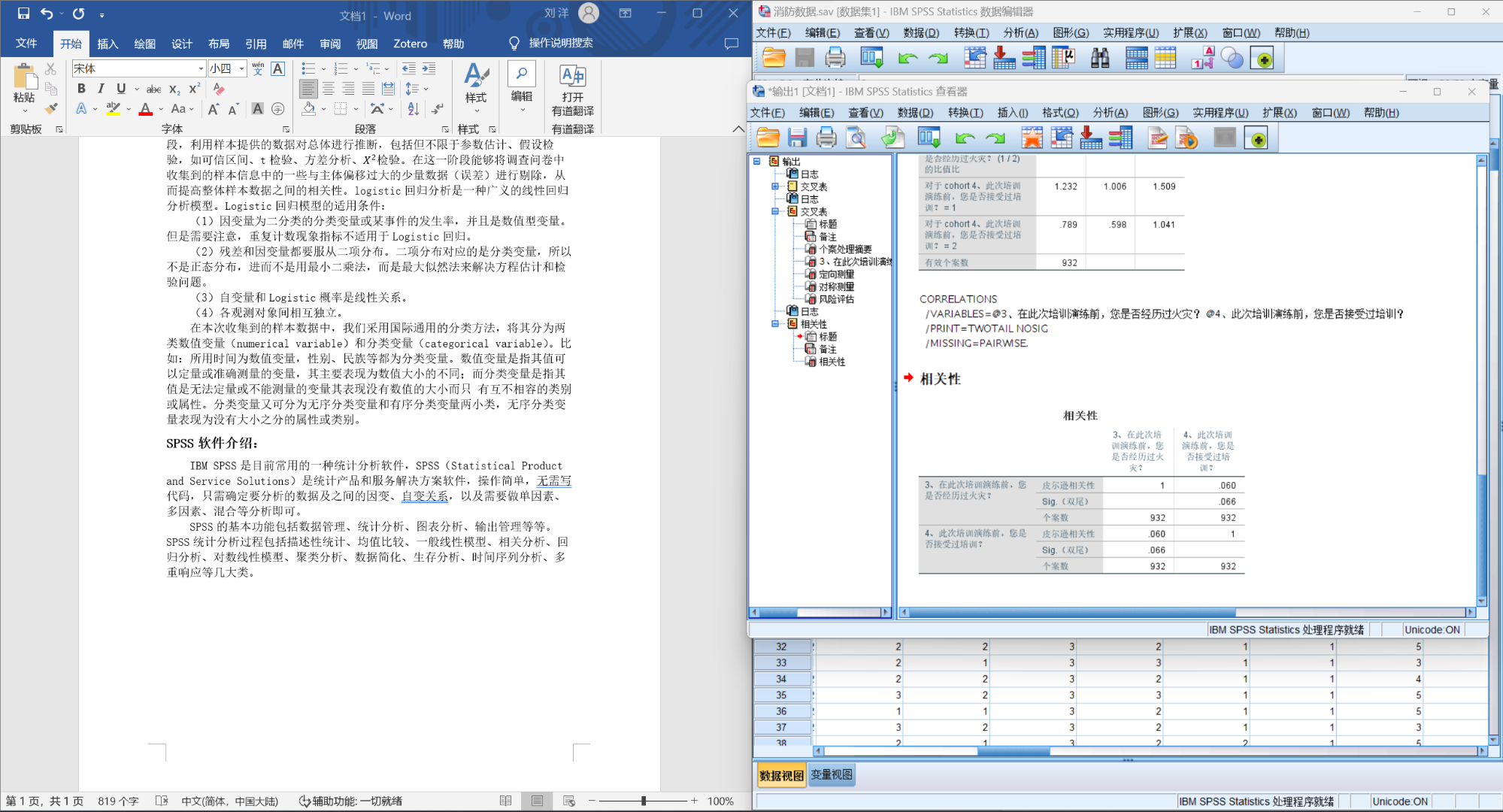Viewport: 1503px width, 812px height.
Task: Click the red font color icon
Action: (x=146, y=110)
